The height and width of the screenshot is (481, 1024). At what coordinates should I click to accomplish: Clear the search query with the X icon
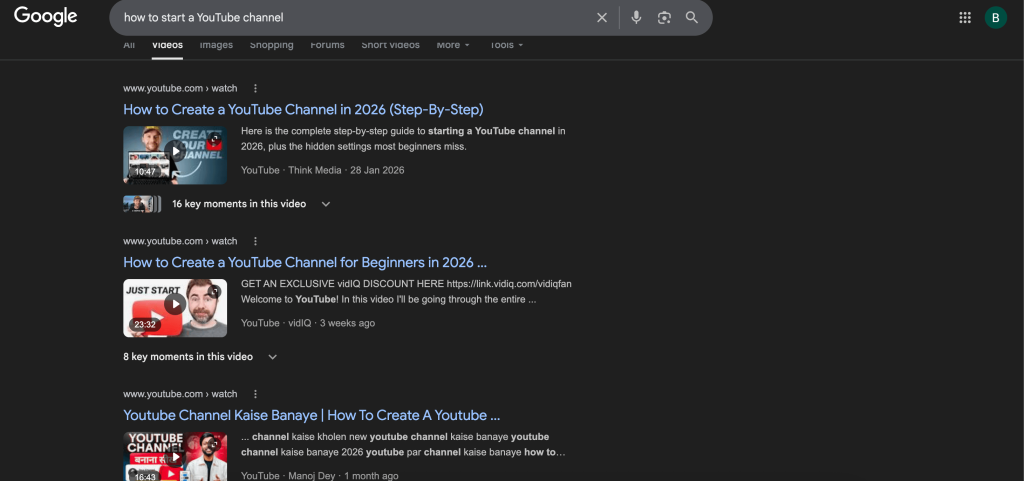602,18
